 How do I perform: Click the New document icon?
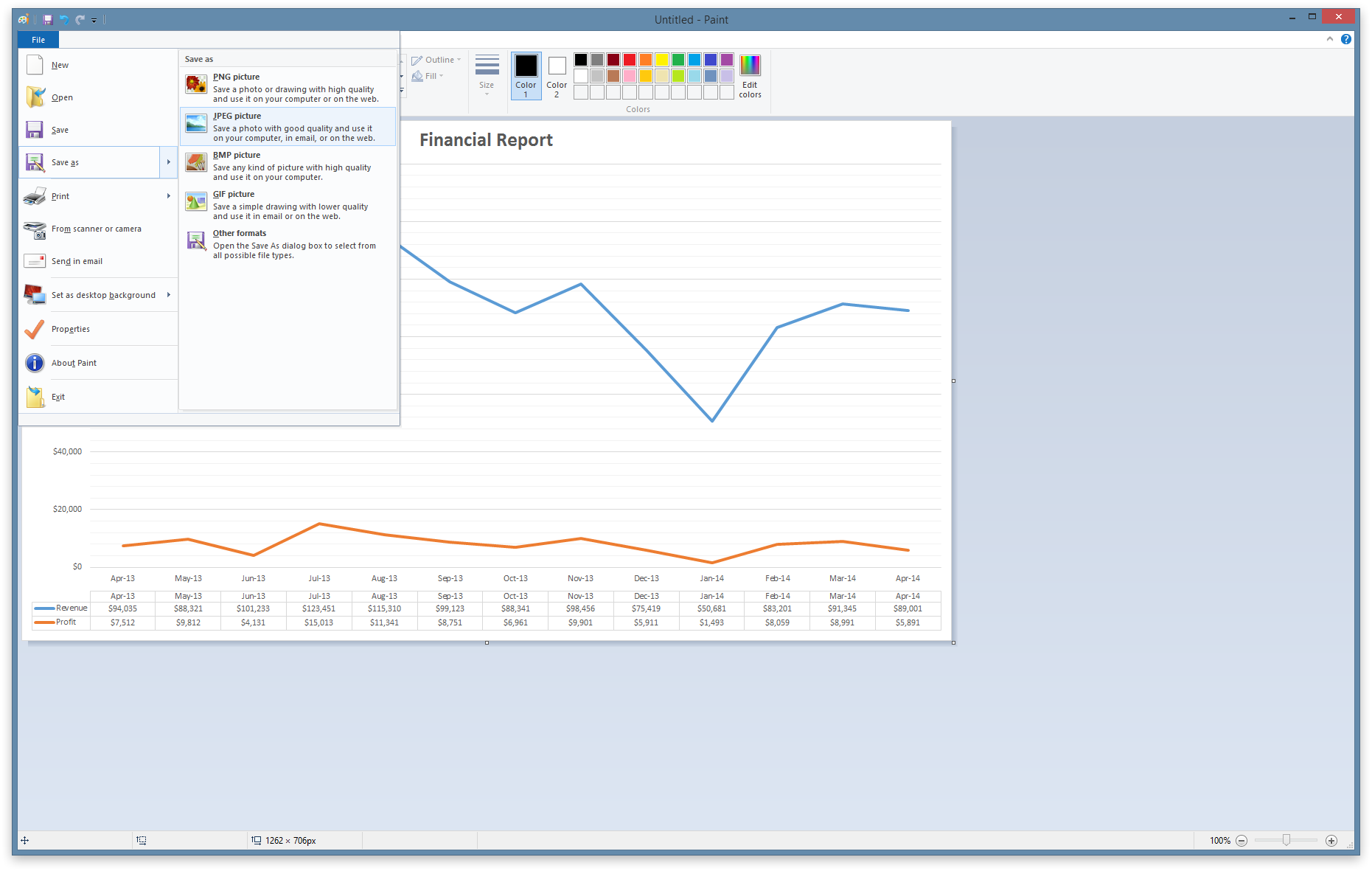[x=35, y=65]
